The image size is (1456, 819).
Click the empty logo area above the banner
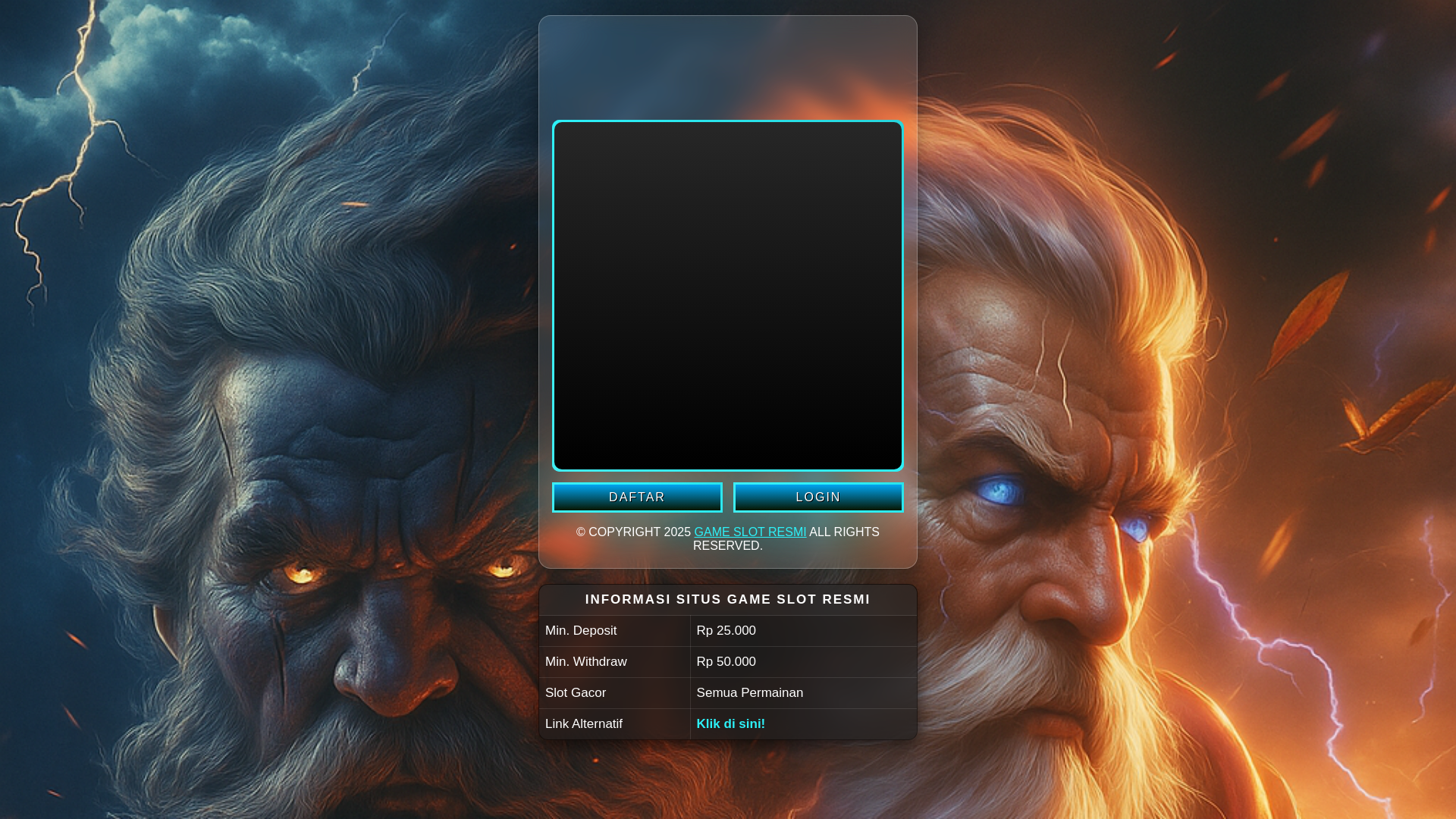coord(728,68)
